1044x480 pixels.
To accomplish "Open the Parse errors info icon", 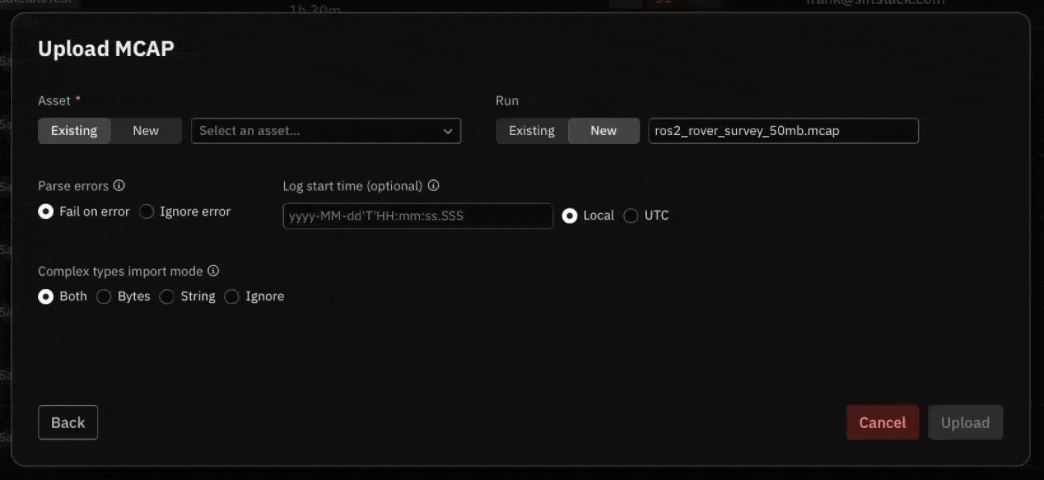I will 119,186.
